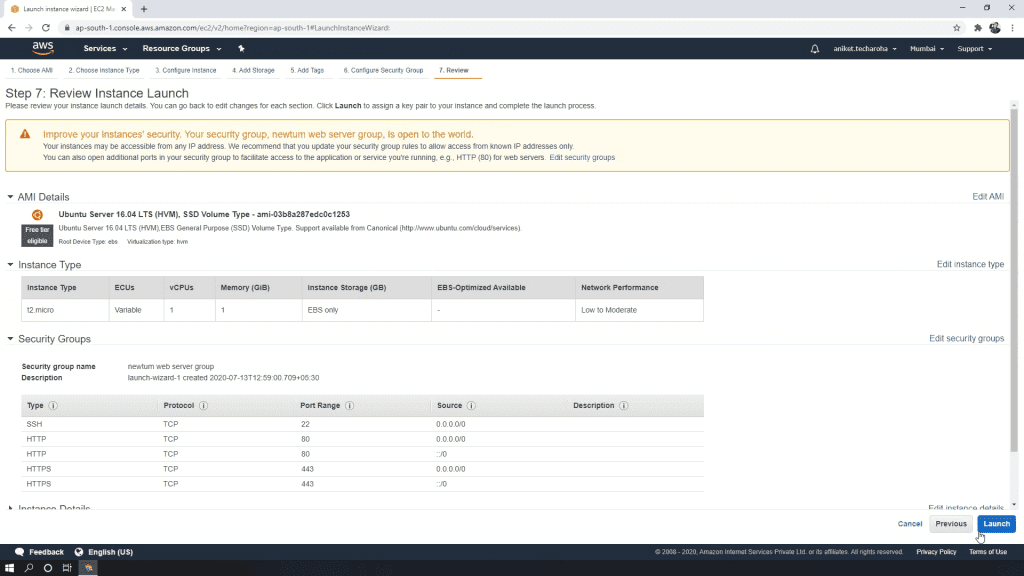Click the Chrome icon in the taskbar

coord(88,568)
